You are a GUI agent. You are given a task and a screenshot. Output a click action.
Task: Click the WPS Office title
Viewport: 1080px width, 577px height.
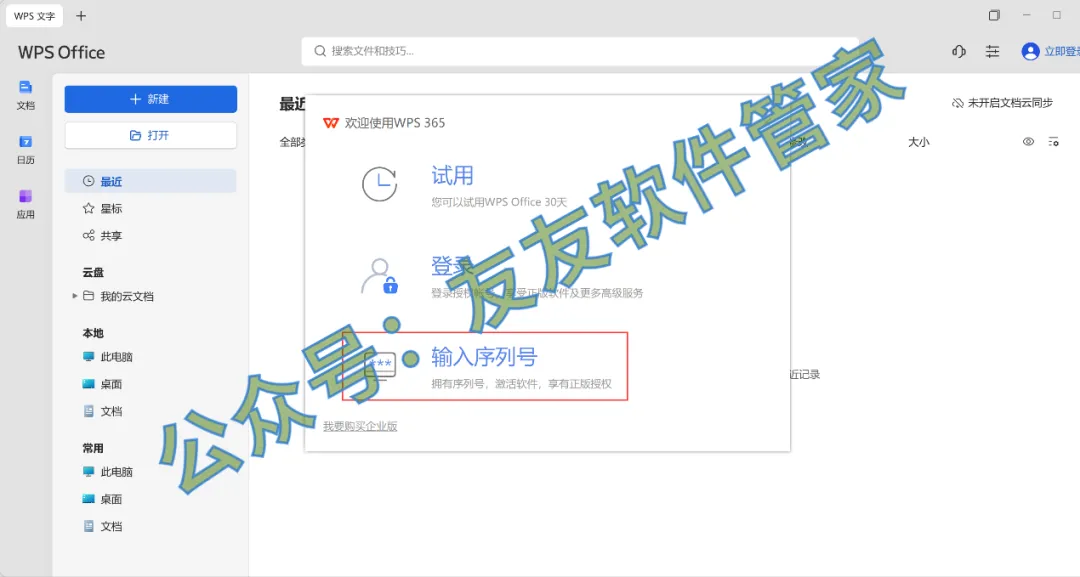(x=61, y=52)
